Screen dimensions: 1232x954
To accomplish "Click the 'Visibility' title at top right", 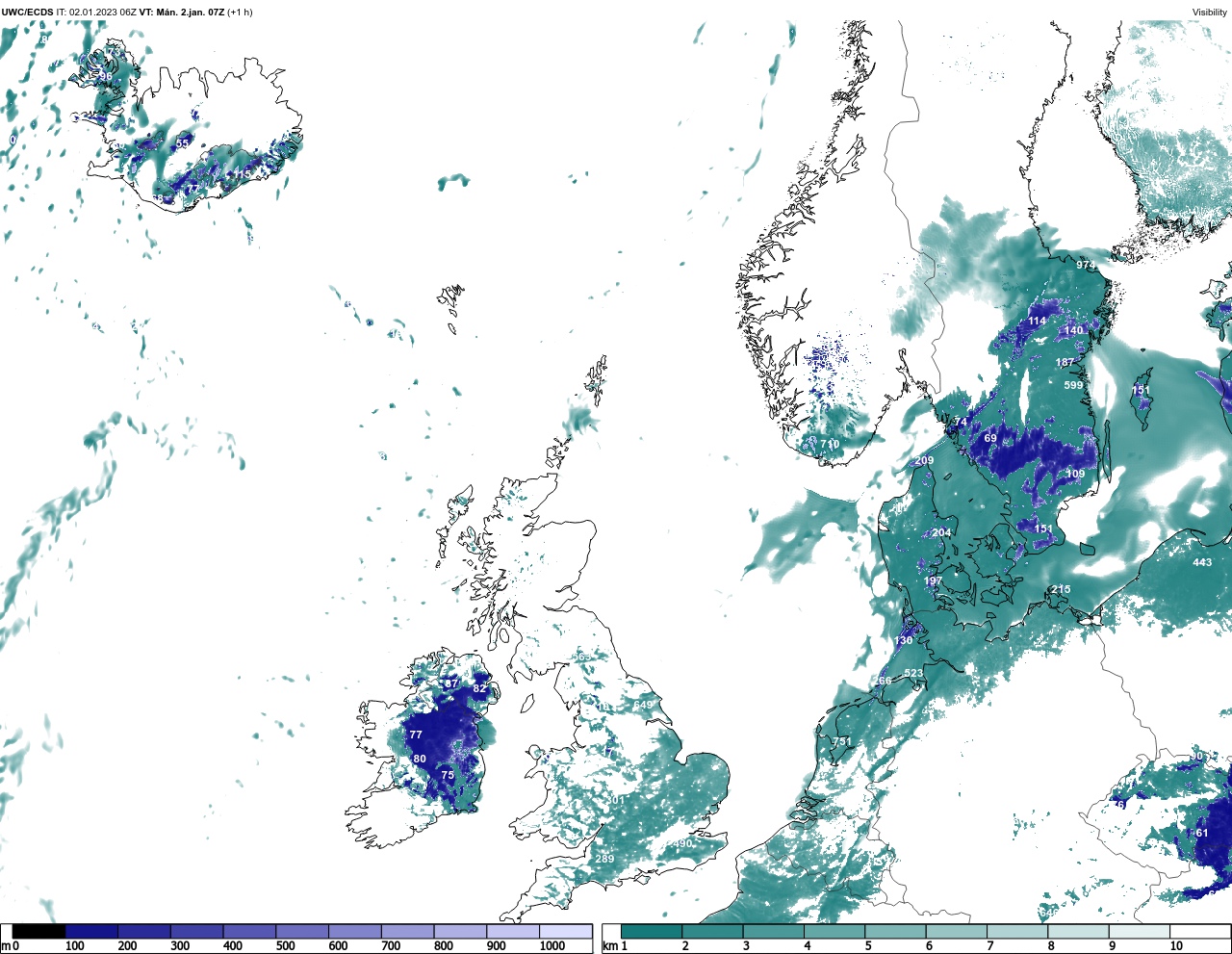I will pos(1209,13).
